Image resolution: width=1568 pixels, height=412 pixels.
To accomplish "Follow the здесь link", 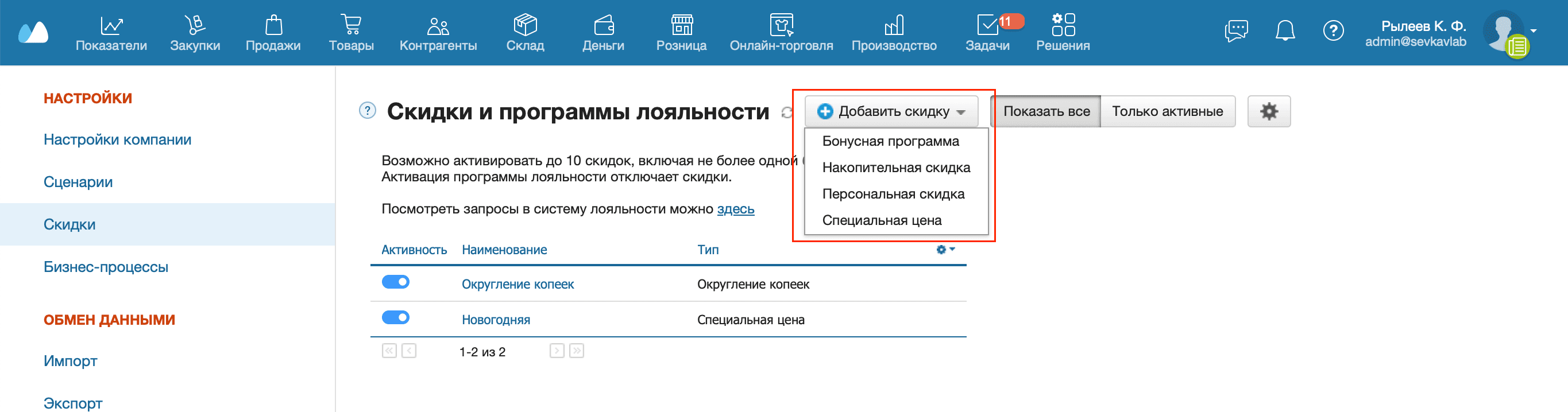I will click(735, 209).
